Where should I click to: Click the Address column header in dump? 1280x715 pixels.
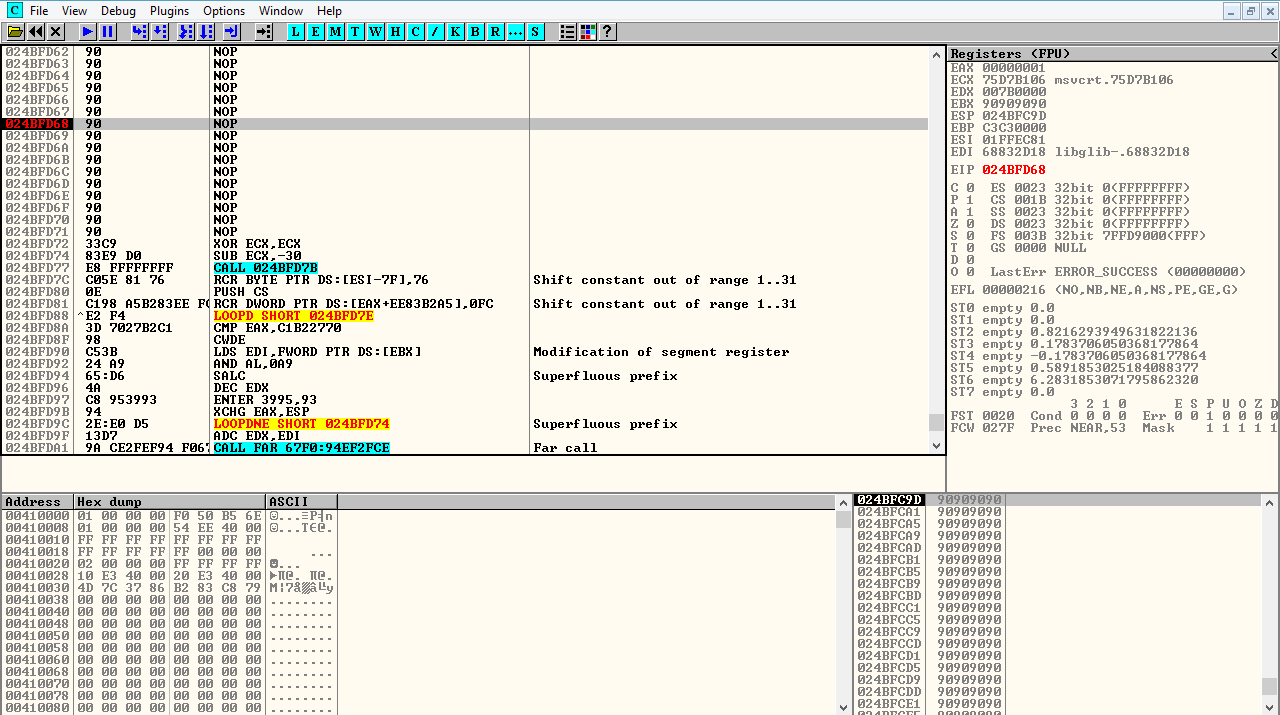click(38, 502)
